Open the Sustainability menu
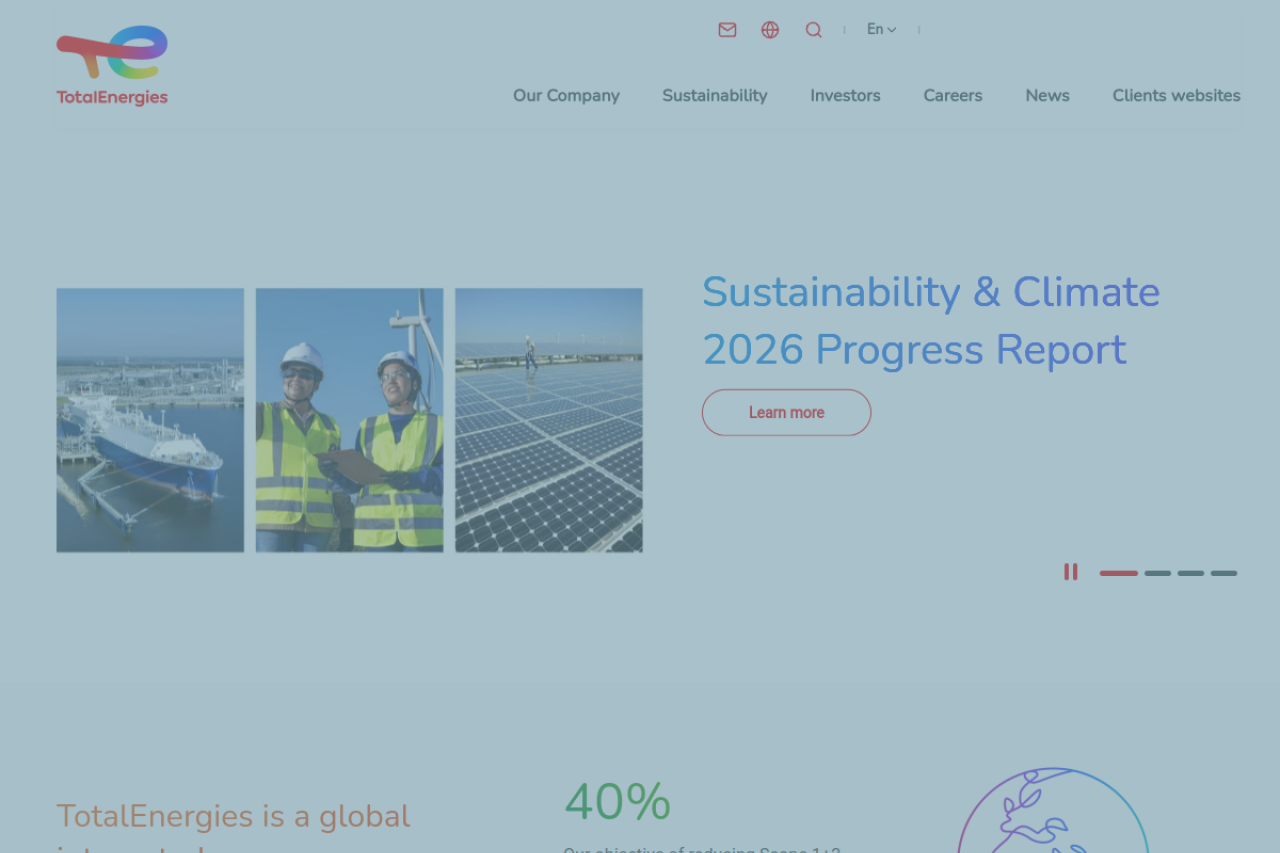1280x853 pixels. click(x=714, y=96)
